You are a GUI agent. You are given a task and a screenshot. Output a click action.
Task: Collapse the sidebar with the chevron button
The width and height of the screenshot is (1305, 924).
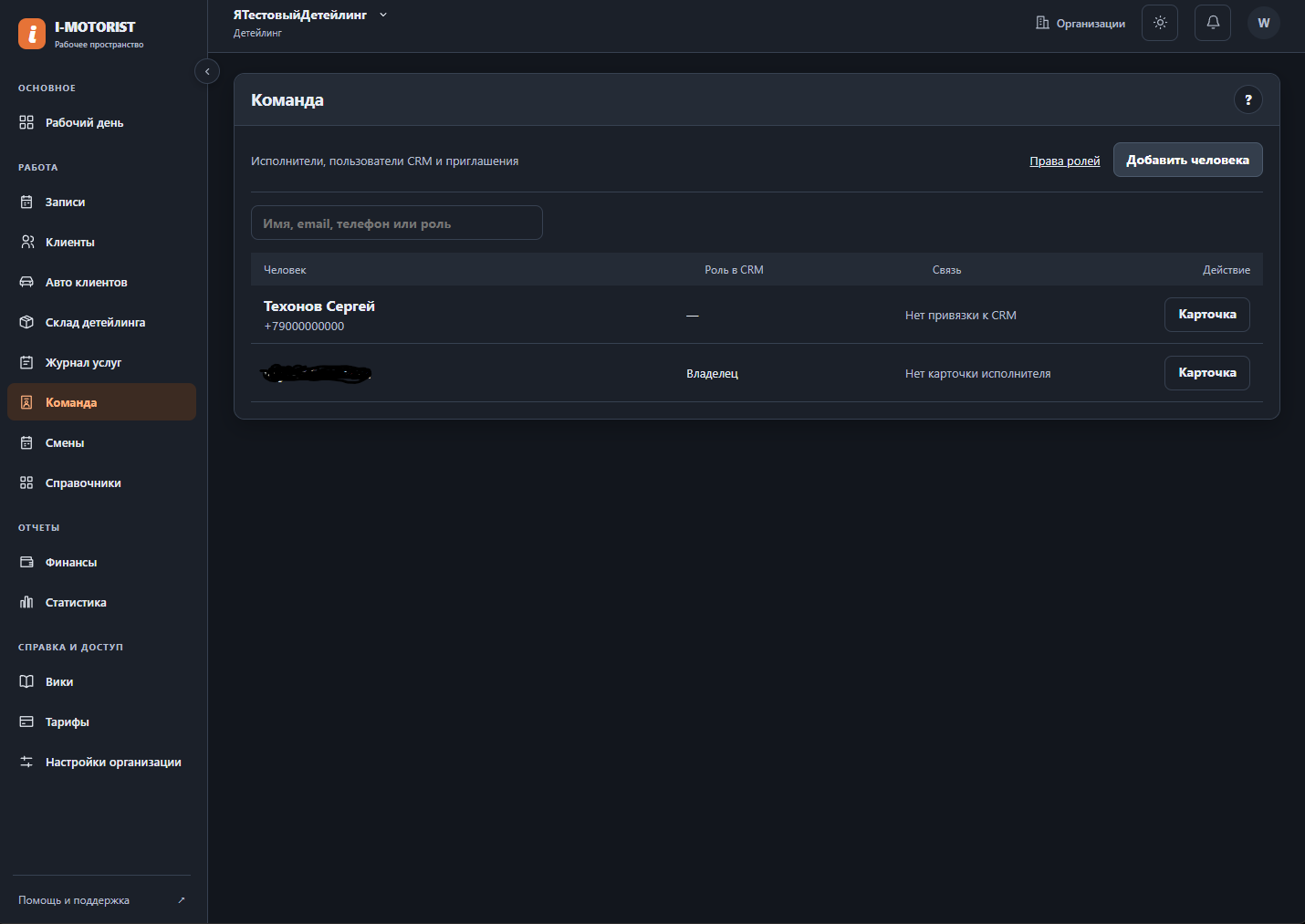pos(207,71)
